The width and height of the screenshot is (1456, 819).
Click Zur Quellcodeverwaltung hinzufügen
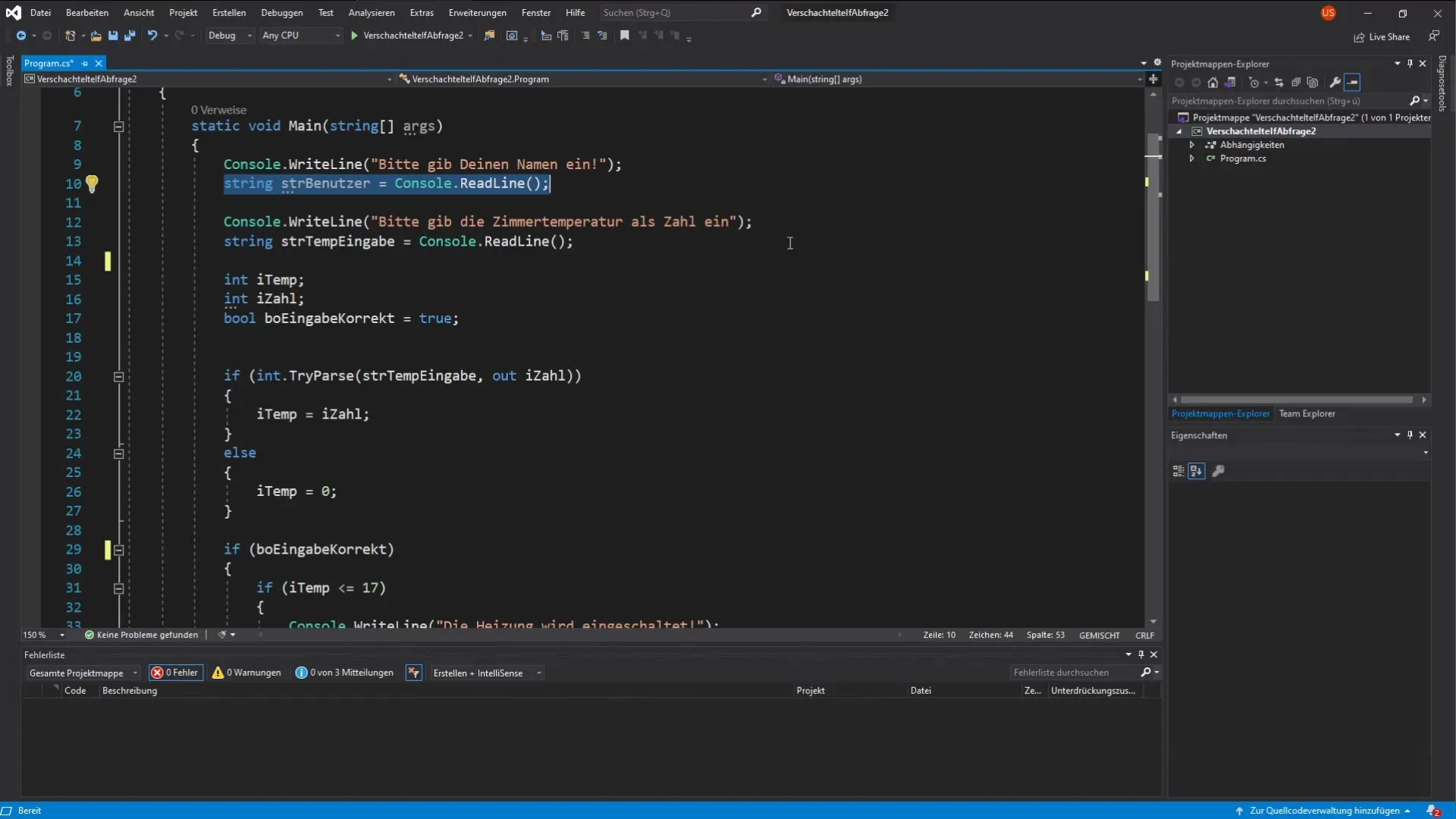[1324, 811]
